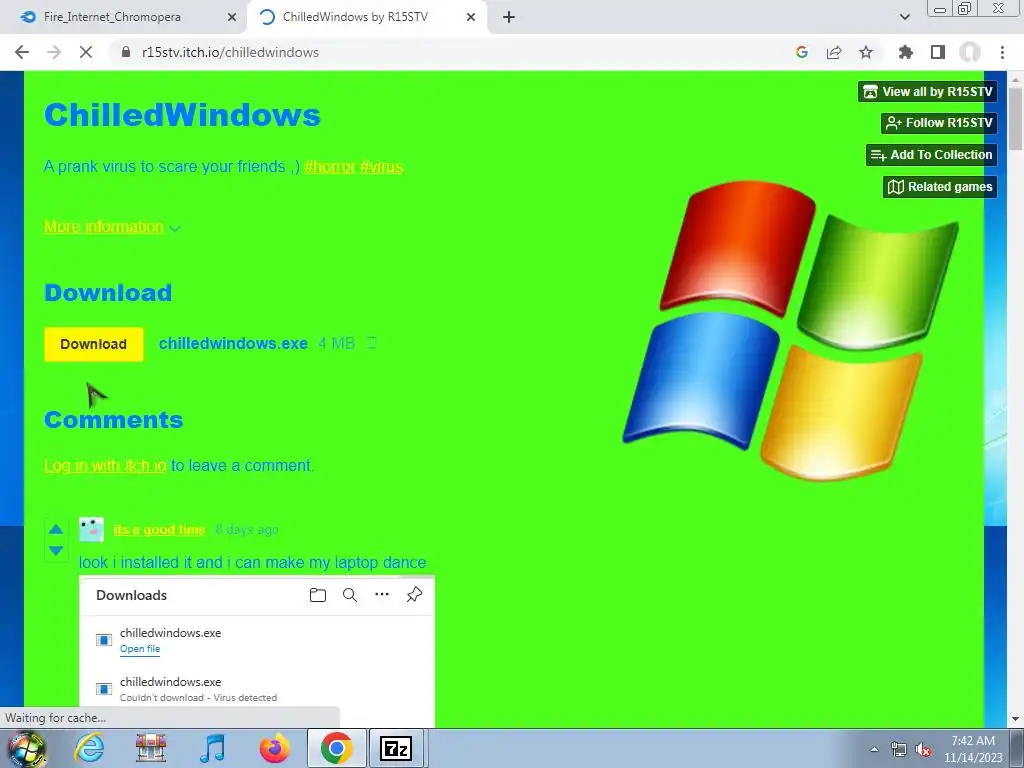1024x768 pixels.
Task: Open the Chrome three-dot menu
Action: 1002,52
